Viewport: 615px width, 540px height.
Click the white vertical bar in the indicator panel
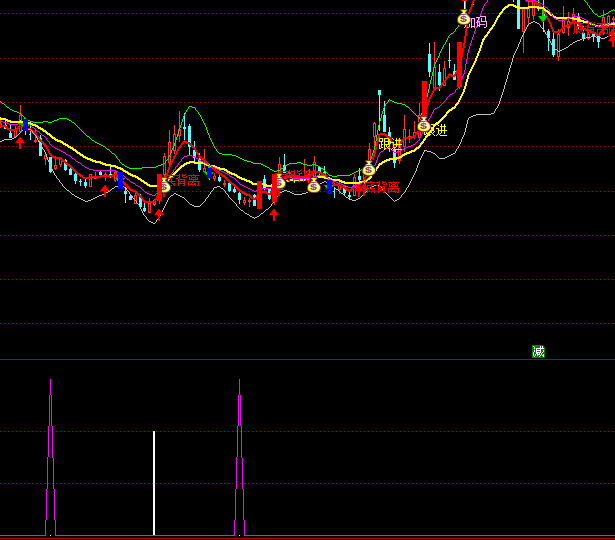(x=154, y=482)
